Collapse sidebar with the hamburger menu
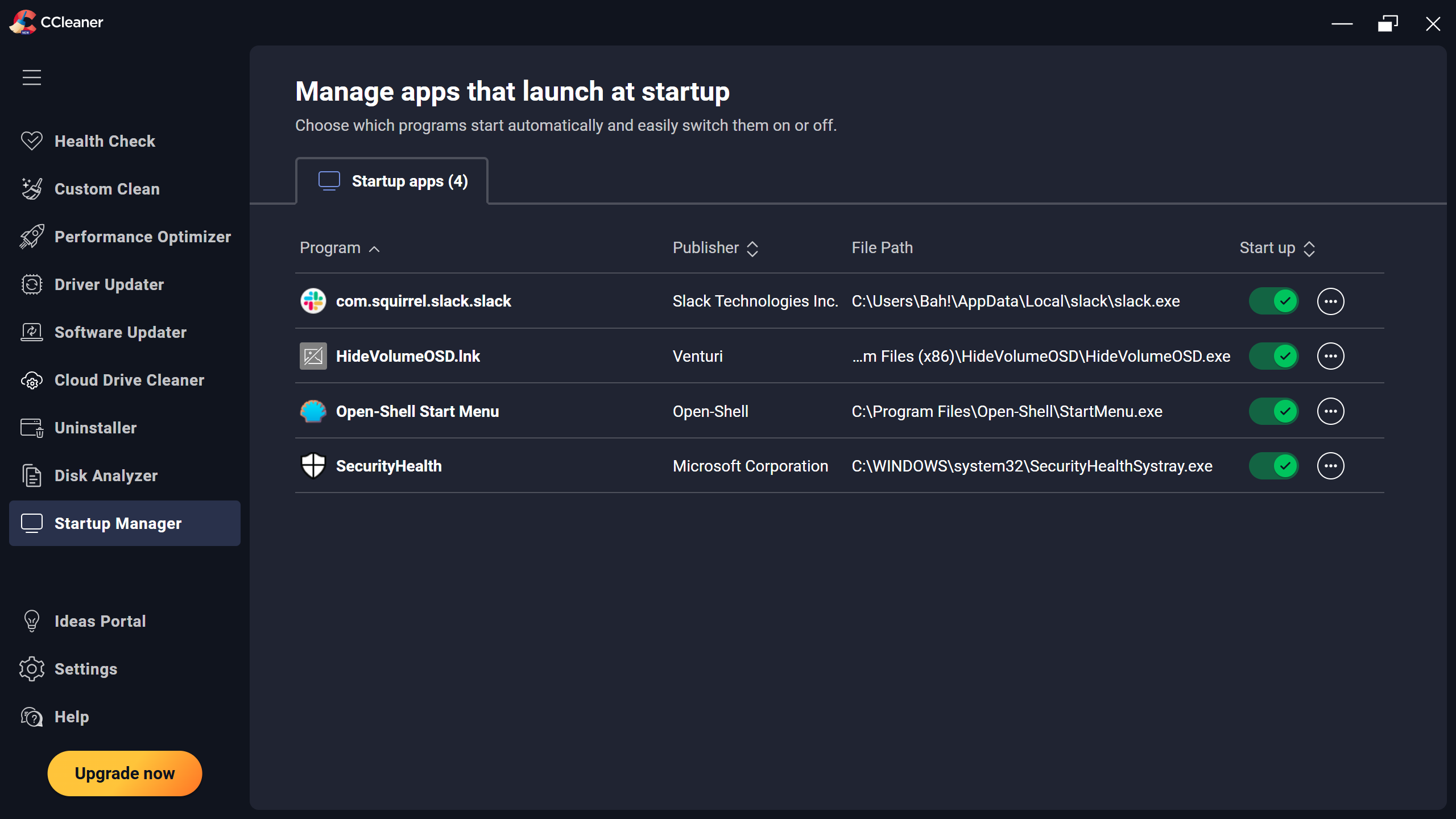 point(32,77)
